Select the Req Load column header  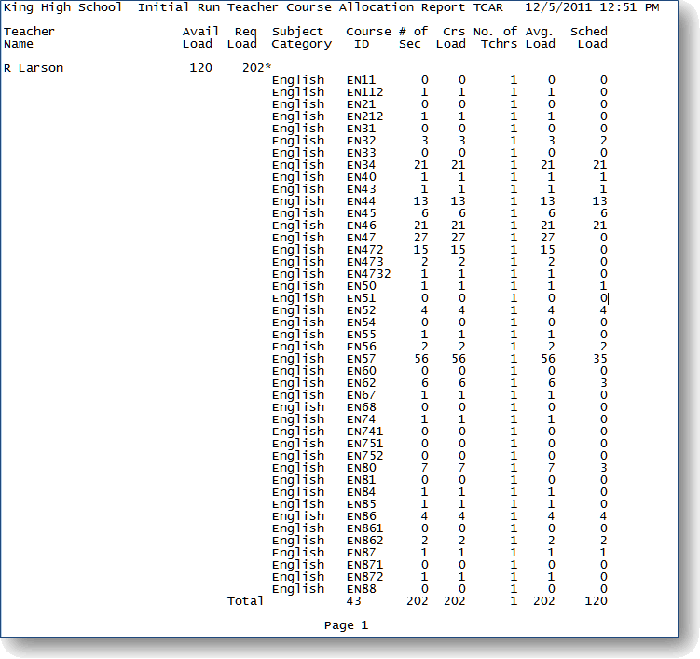[x=242, y=38]
